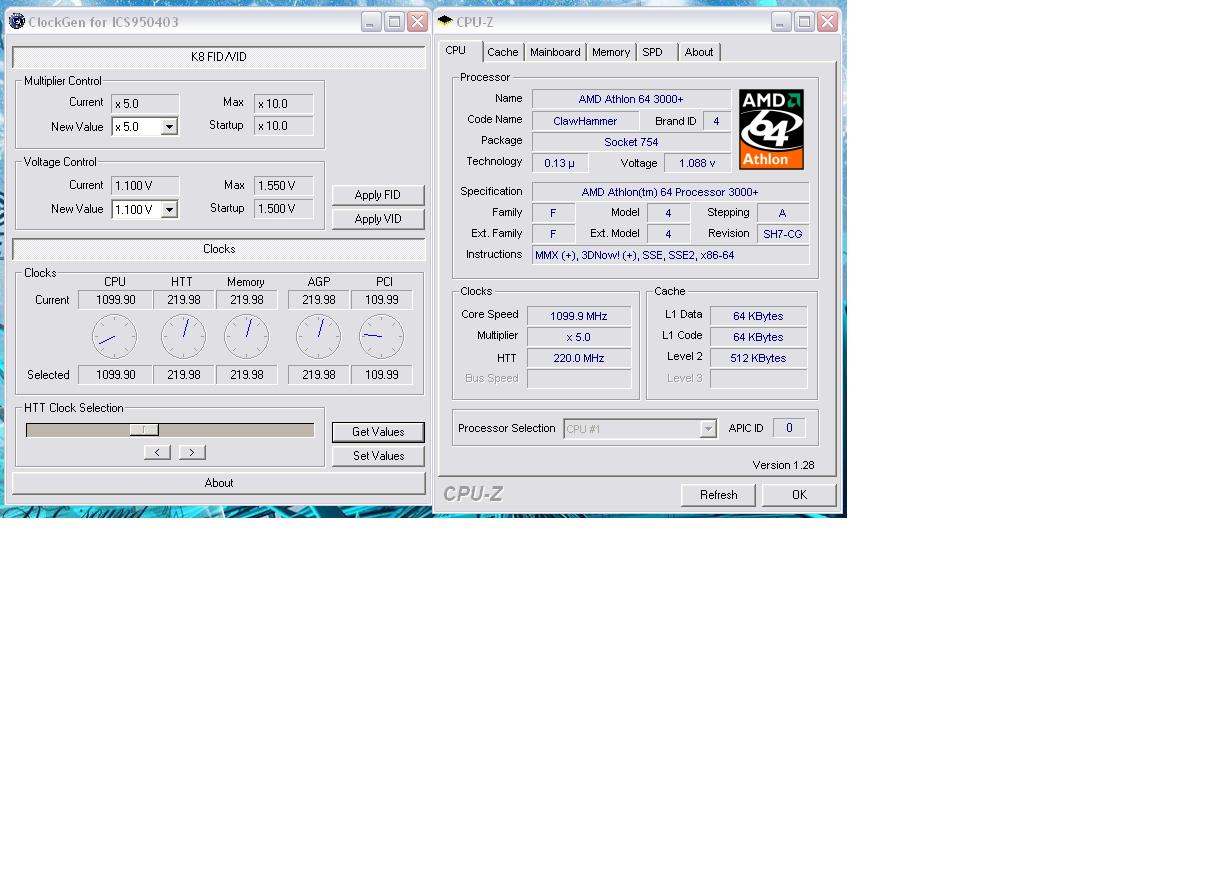Image resolution: width=1212 pixels, height=894 pixels.
Task: Click the Instructions field listing MMX, SSE2
Action: [670, 255]
